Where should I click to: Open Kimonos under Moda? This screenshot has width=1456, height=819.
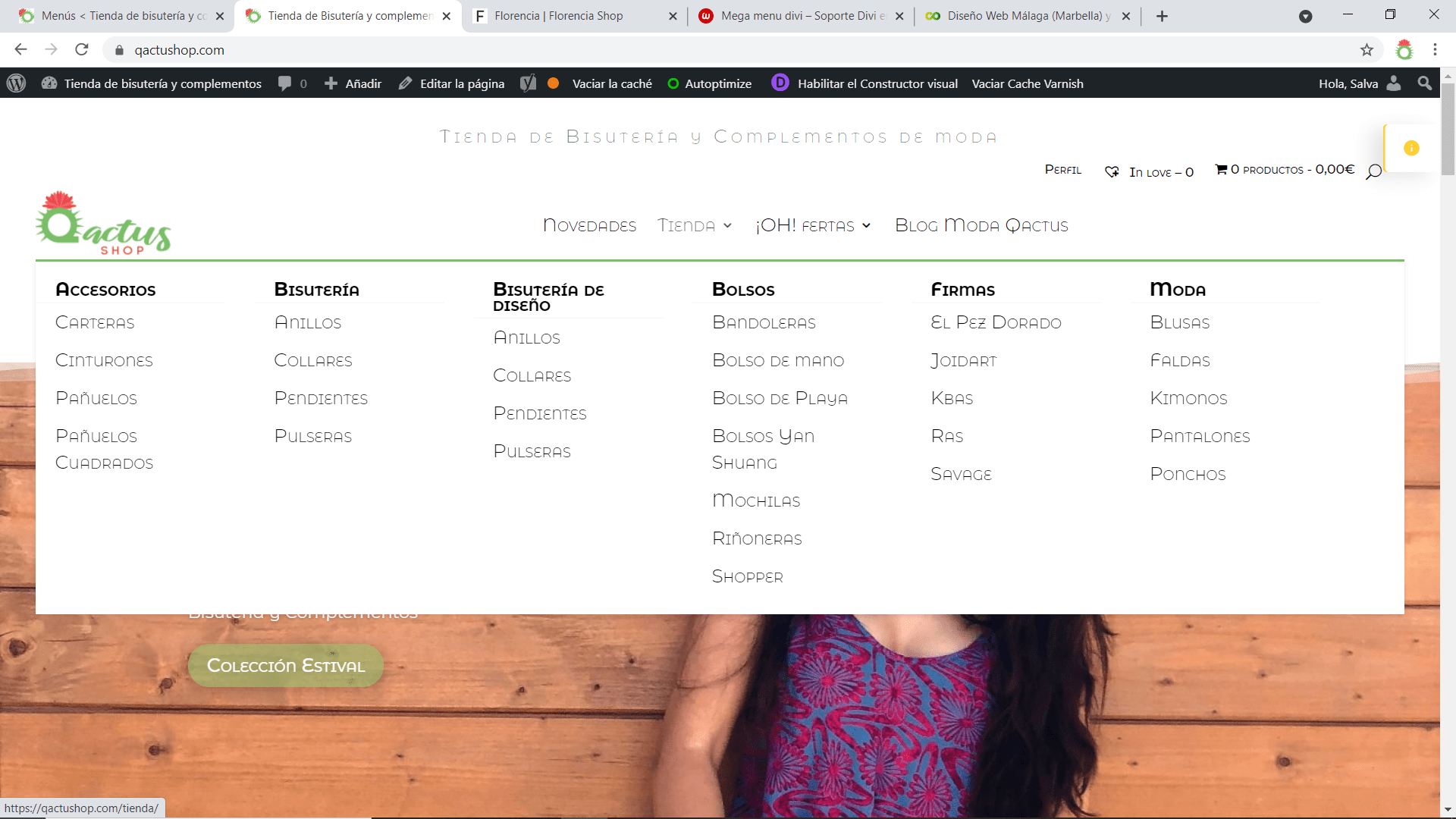1188,398
